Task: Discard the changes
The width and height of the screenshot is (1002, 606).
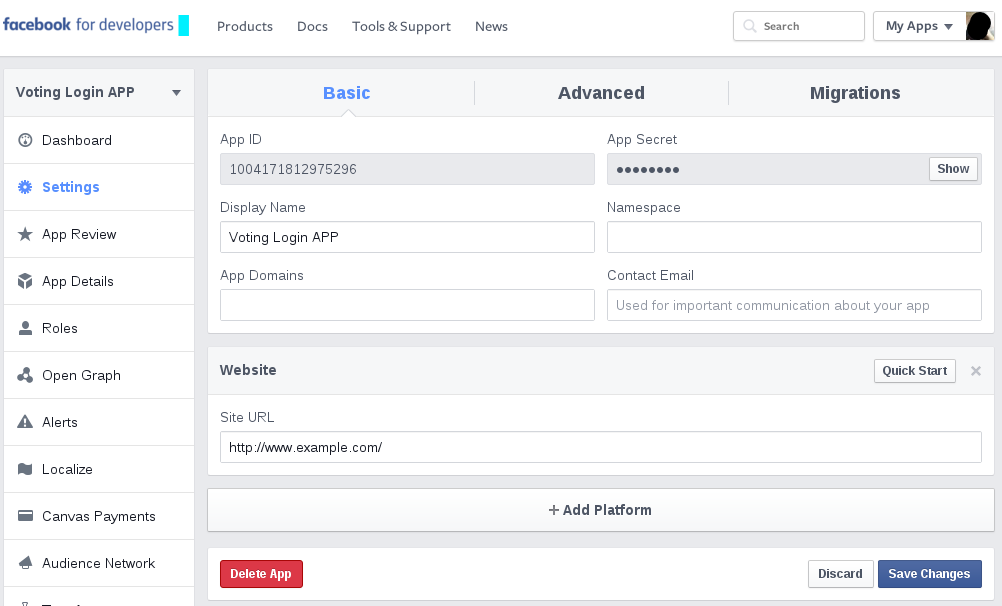Action: click(840, 574)
